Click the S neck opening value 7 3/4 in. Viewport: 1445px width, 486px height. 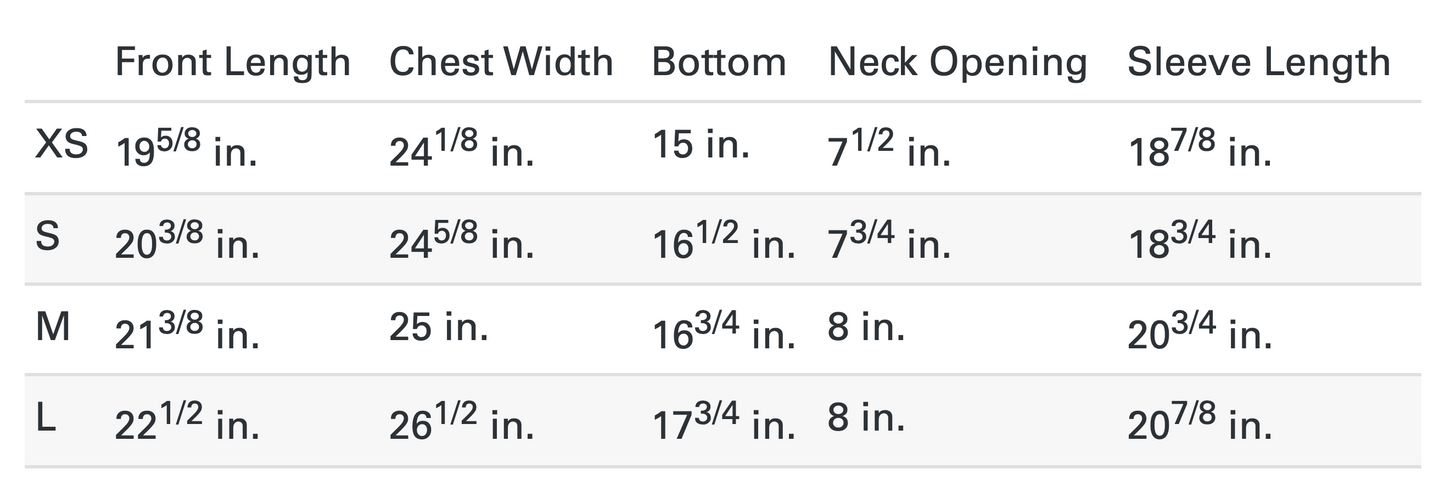tap(890, 241)
